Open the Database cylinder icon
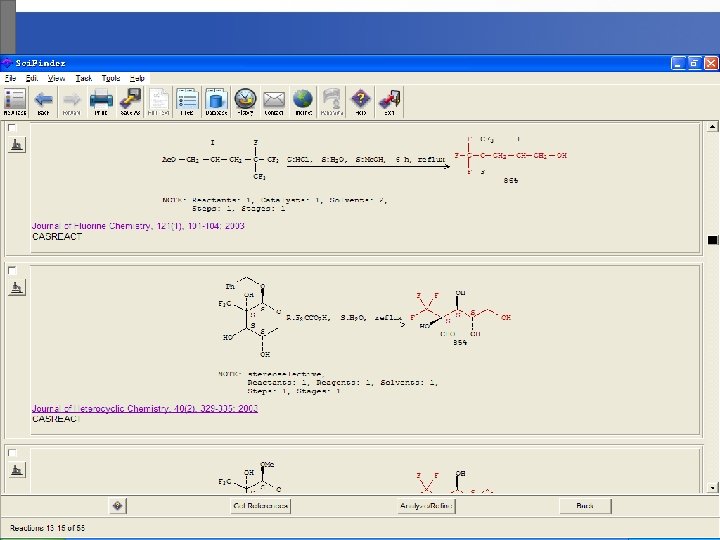This screenshot has height=540, width=720. [x=216, y=101]
